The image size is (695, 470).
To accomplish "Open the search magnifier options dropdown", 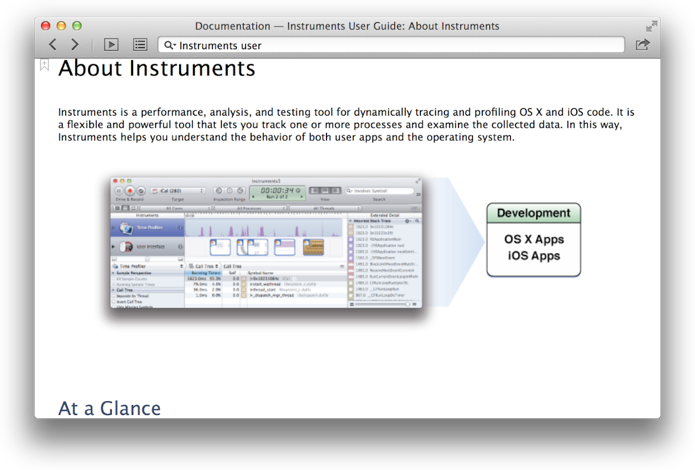I will pyautogui.click(x=170, y=45).
